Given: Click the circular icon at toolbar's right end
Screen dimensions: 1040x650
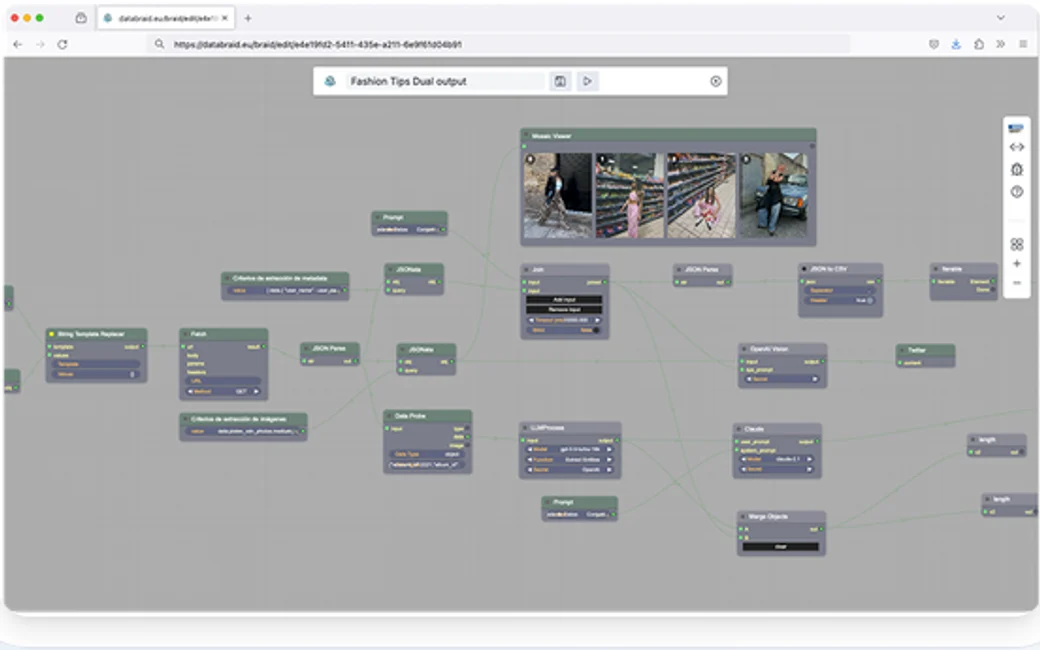Looking at the screenshot, I should point(716,82).
